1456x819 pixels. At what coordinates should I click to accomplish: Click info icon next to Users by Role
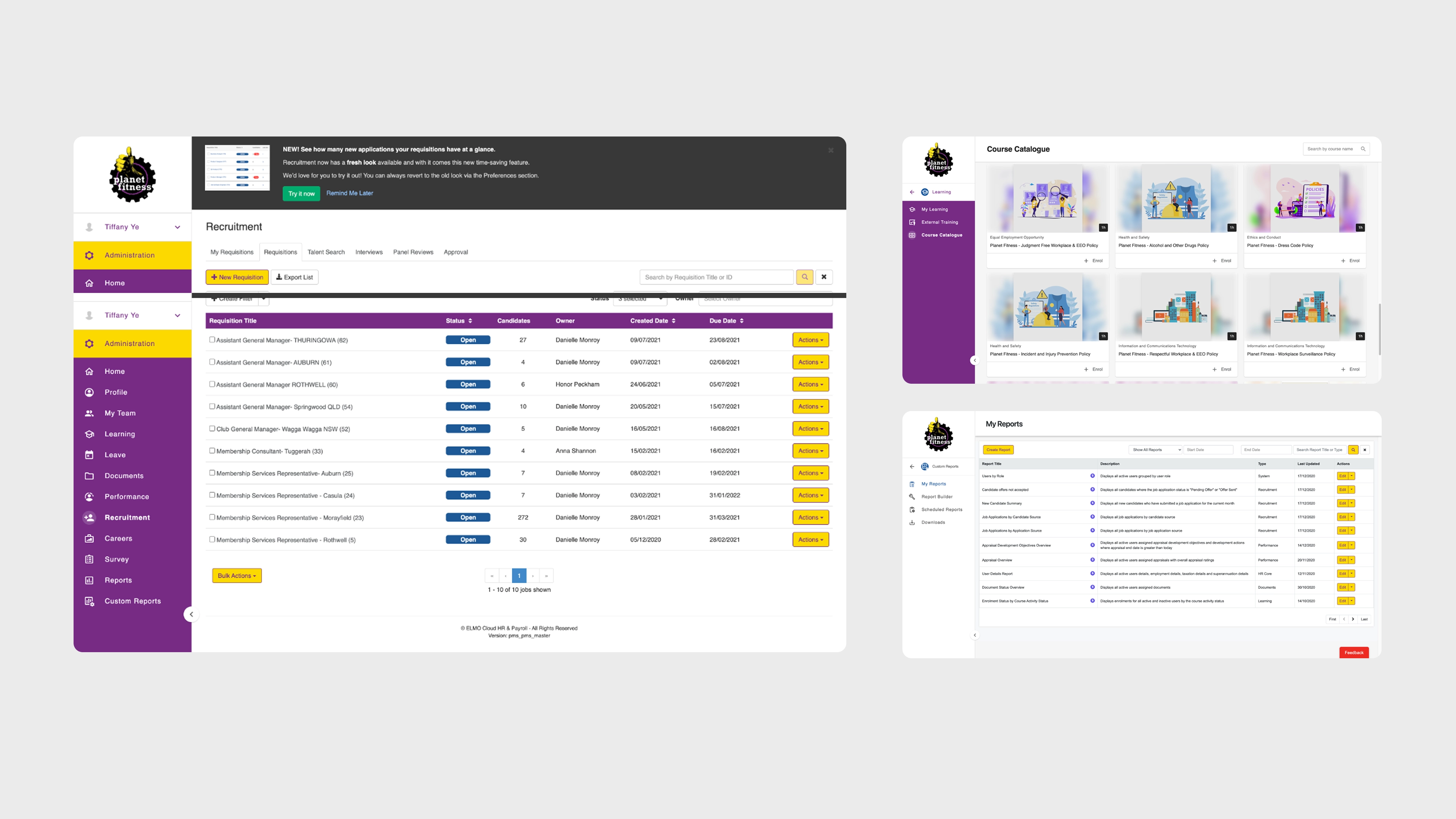[x=1092, y=476]
